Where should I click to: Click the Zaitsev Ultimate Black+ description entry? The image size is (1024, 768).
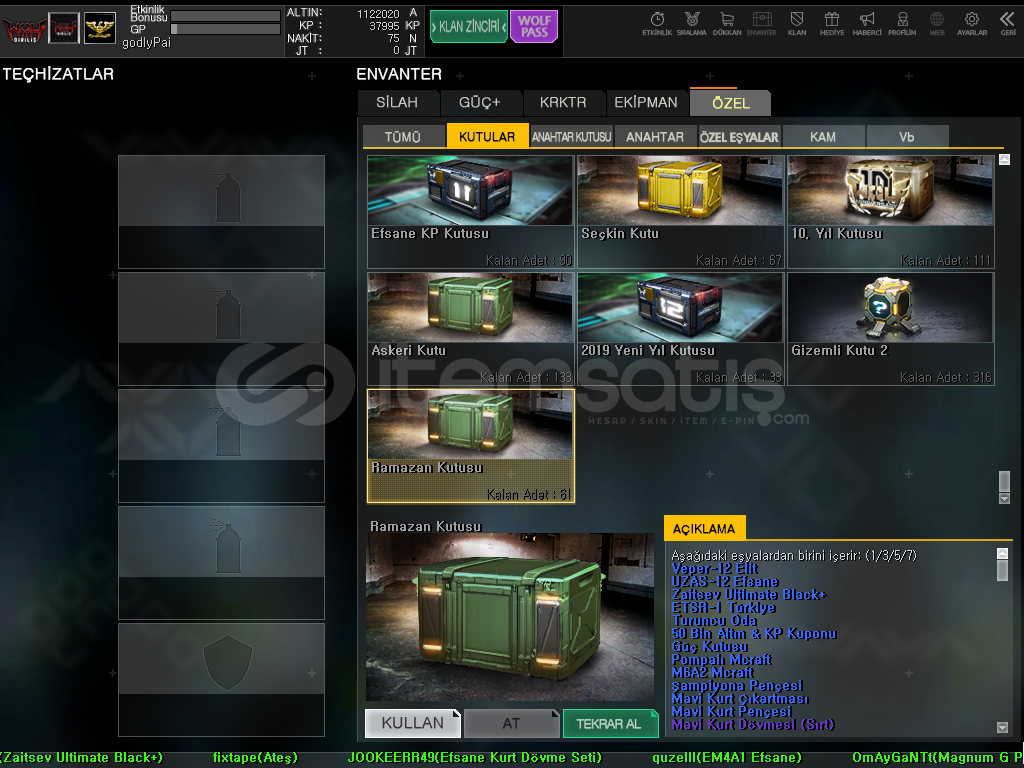click(x=749, y=594)
